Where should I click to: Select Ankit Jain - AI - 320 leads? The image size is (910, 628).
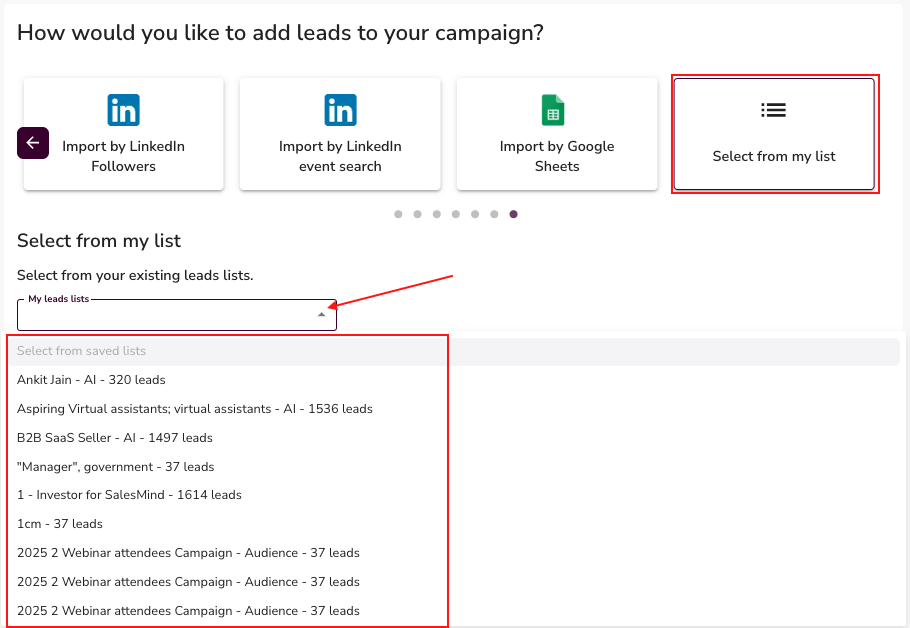point(91,380)
